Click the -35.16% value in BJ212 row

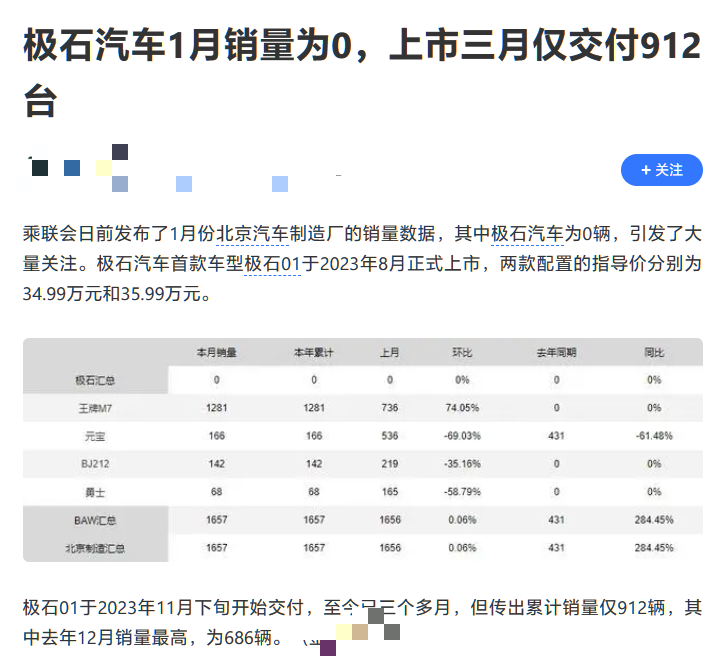(x=462, y=464)
